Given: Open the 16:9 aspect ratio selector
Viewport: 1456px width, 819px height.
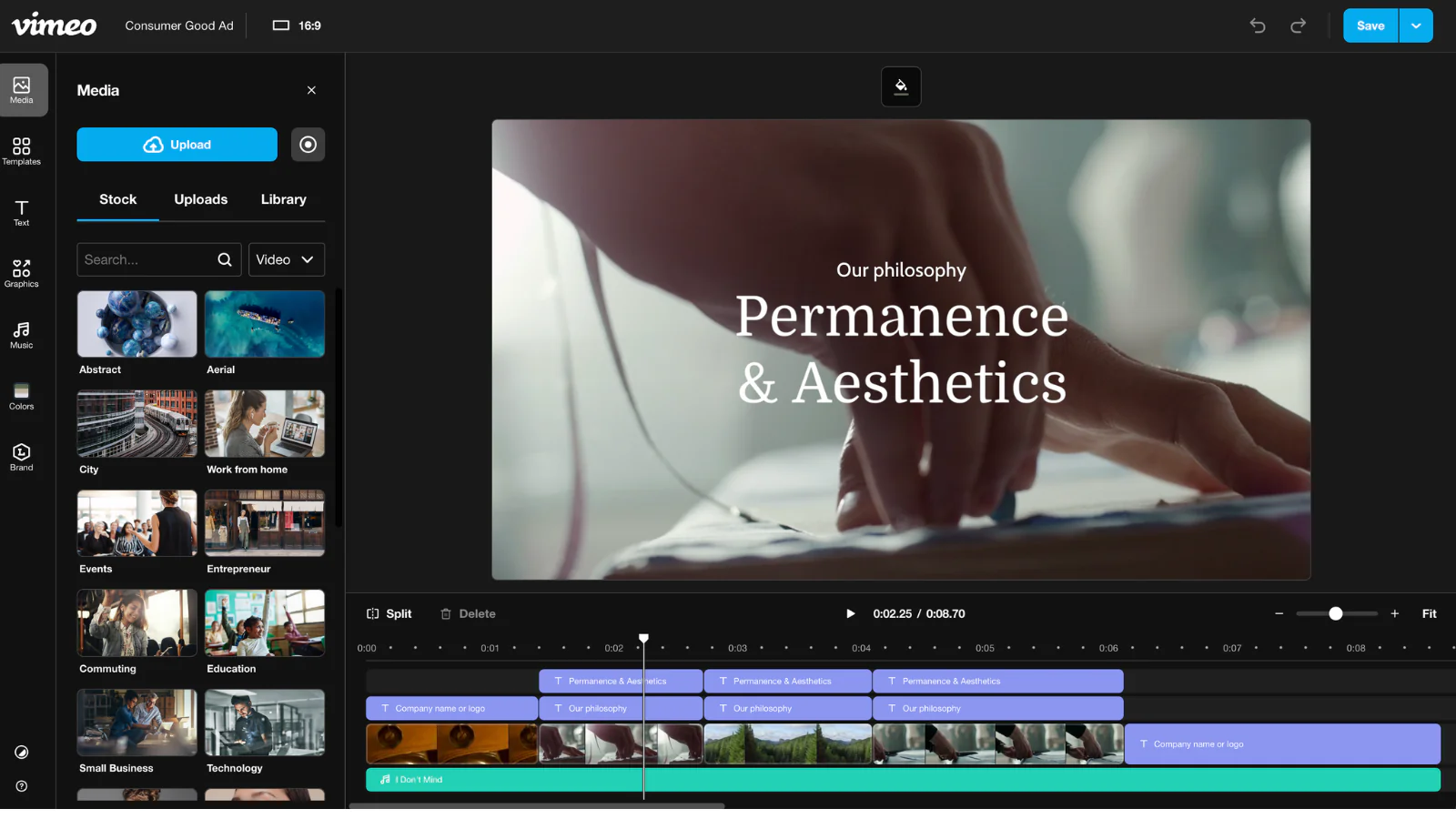Looking at the screenshot, I should [x=296, y=25].
